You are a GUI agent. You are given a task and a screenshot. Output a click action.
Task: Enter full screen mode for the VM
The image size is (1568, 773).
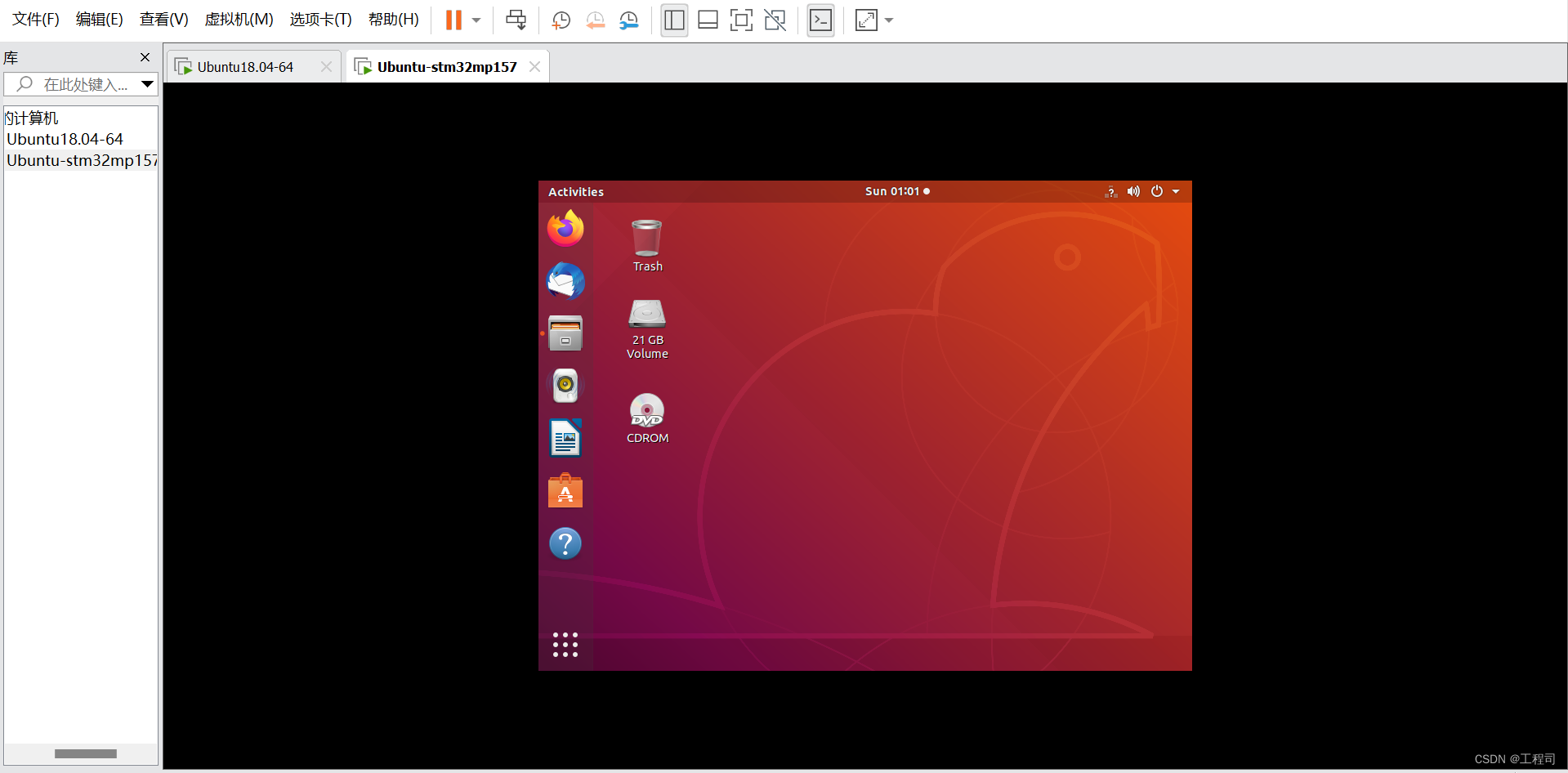[740, 20]
